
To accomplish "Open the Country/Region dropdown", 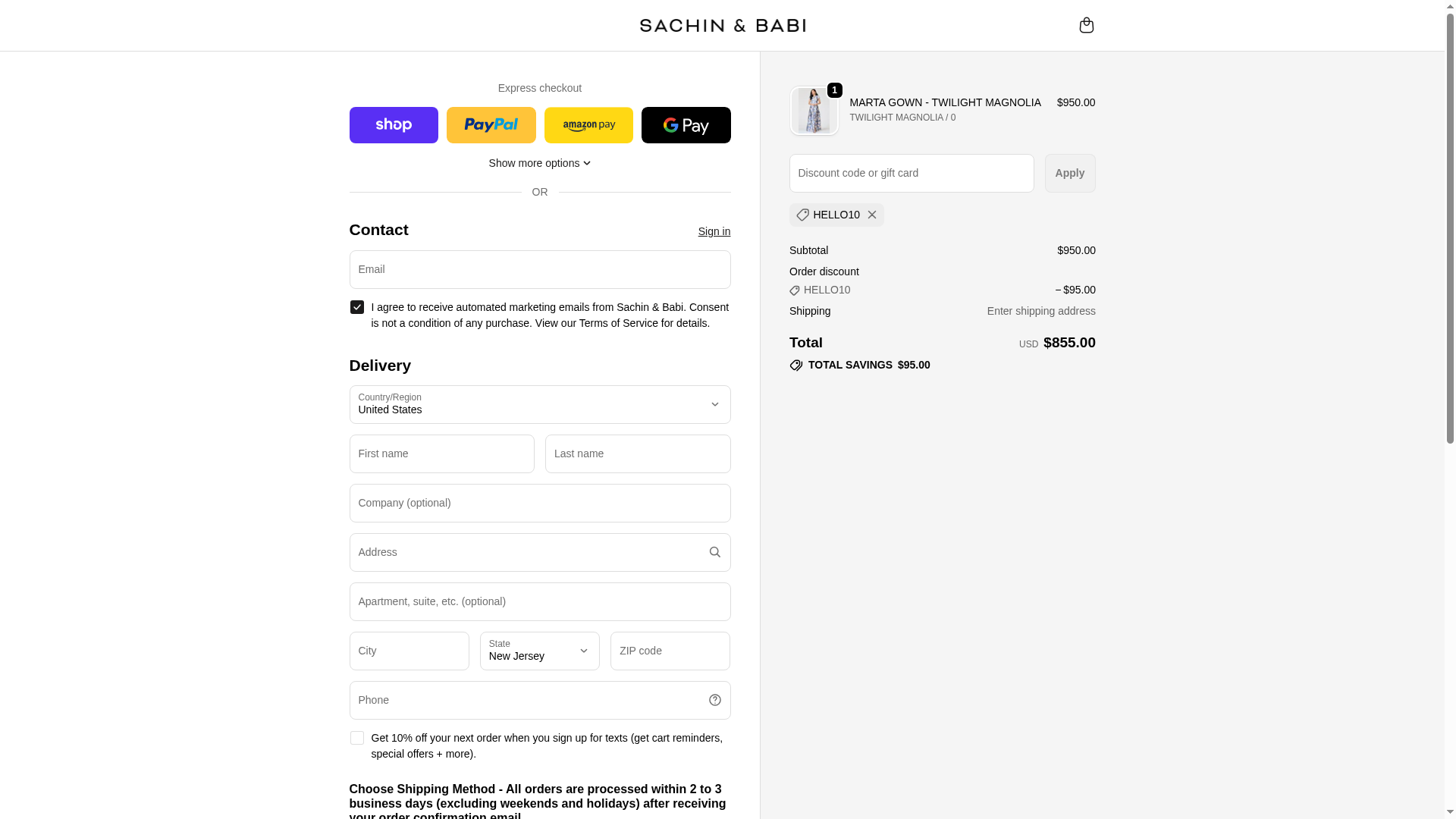I will (x=539, y=404).
